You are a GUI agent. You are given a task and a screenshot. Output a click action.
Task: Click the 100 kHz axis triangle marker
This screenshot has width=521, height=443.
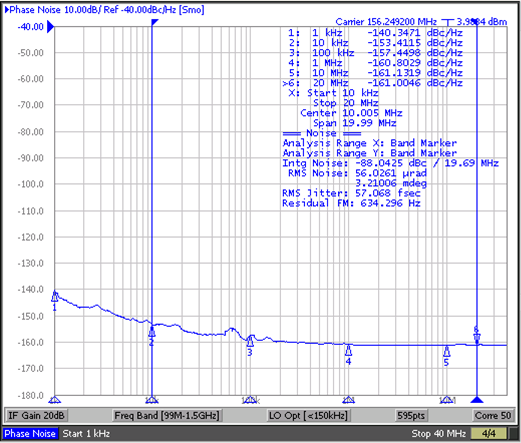click(x=250, y=399)
